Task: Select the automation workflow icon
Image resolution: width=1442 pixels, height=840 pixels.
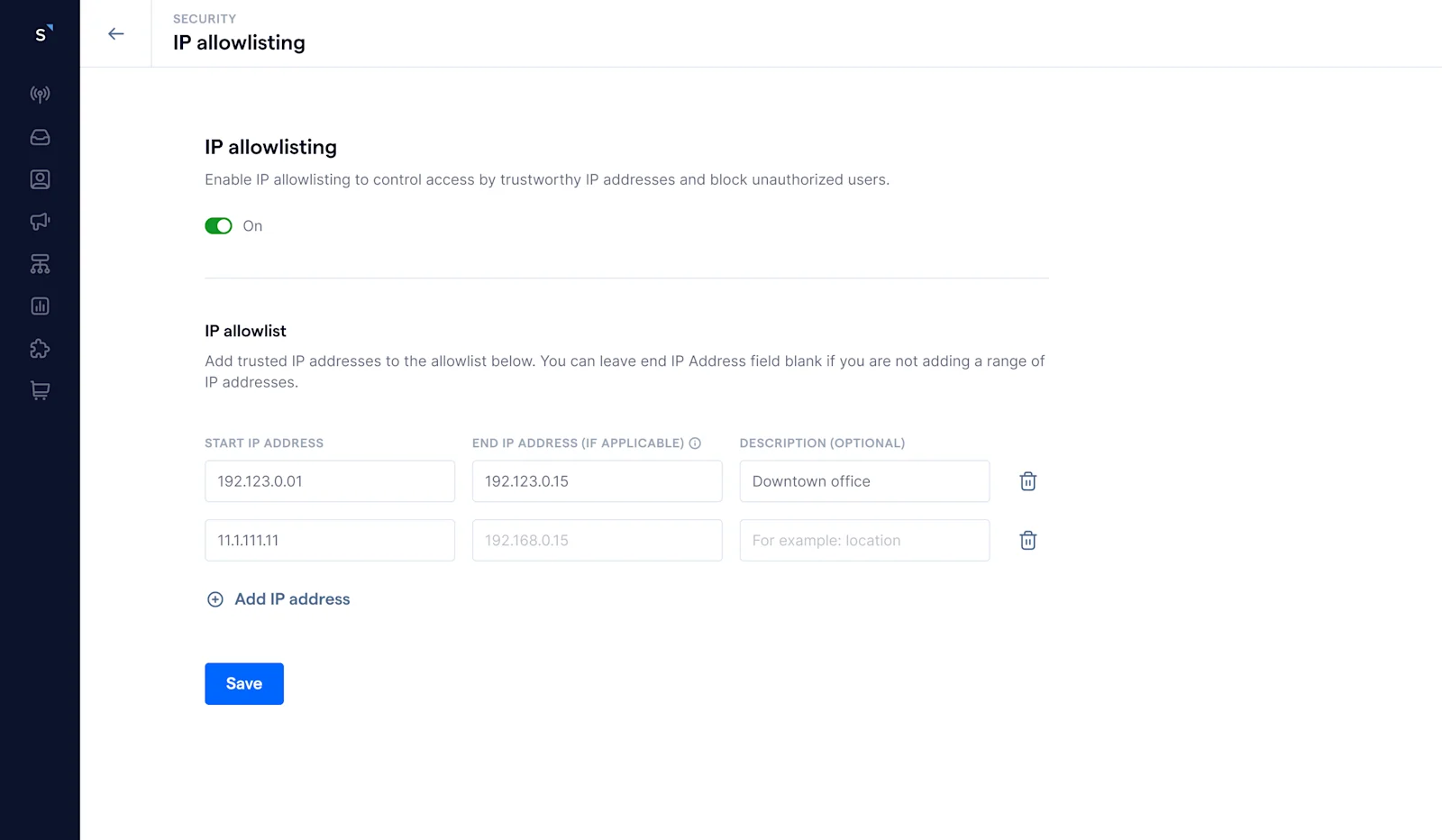Action: coord(40,263)
